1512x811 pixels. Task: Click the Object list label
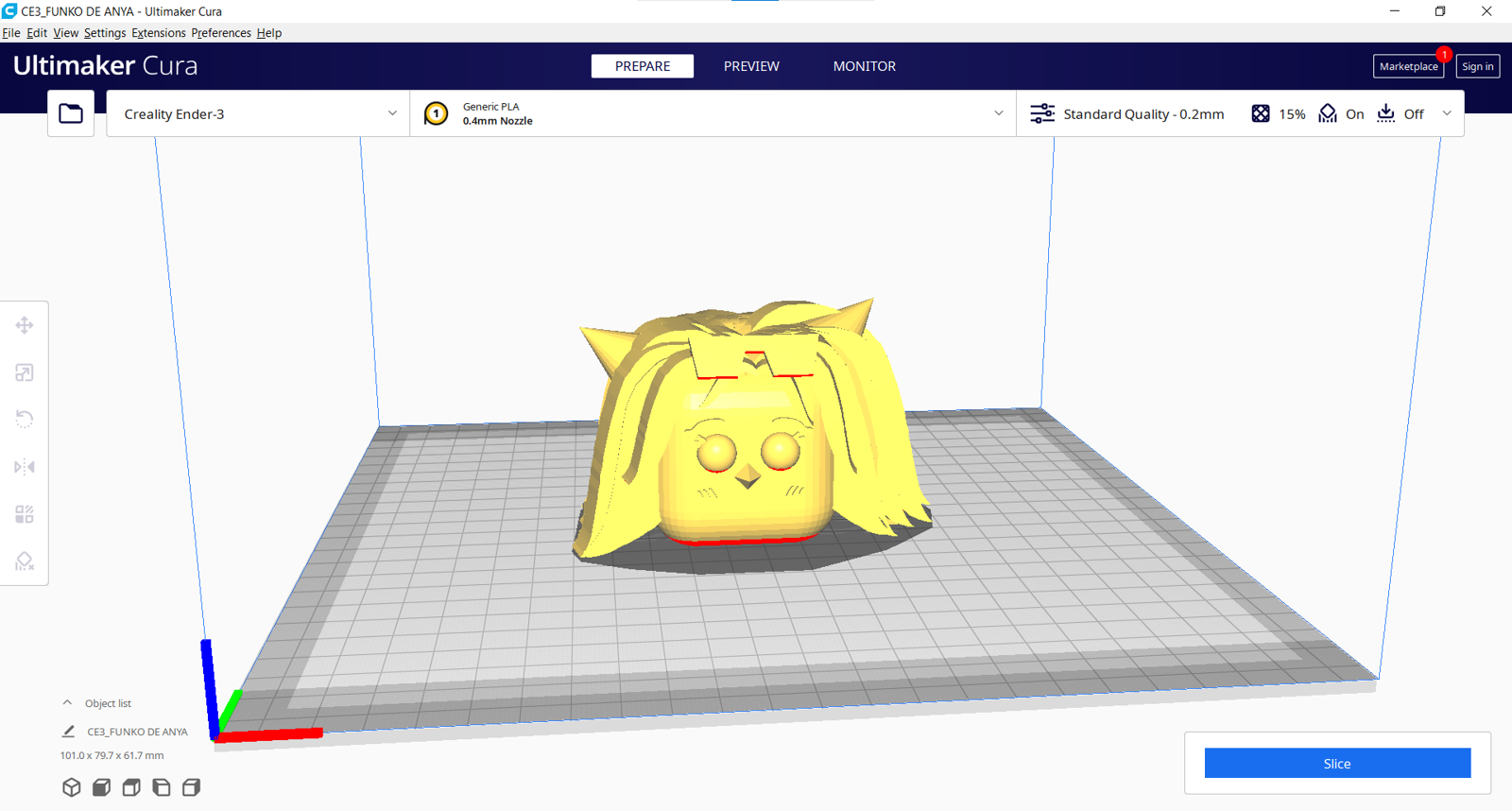tap(108, 703)
